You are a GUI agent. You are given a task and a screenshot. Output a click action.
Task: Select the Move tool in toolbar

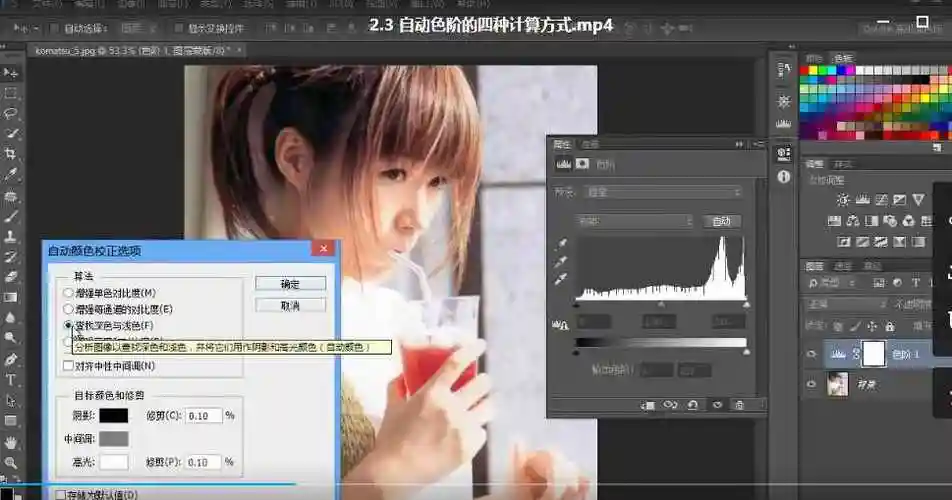click(10, 73)
